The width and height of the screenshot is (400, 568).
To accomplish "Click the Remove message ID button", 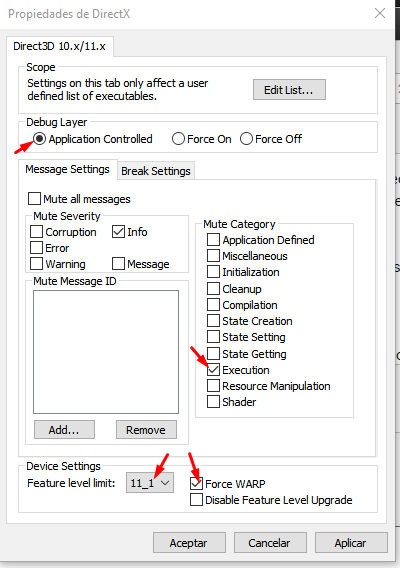I will [x=146, y=430].
